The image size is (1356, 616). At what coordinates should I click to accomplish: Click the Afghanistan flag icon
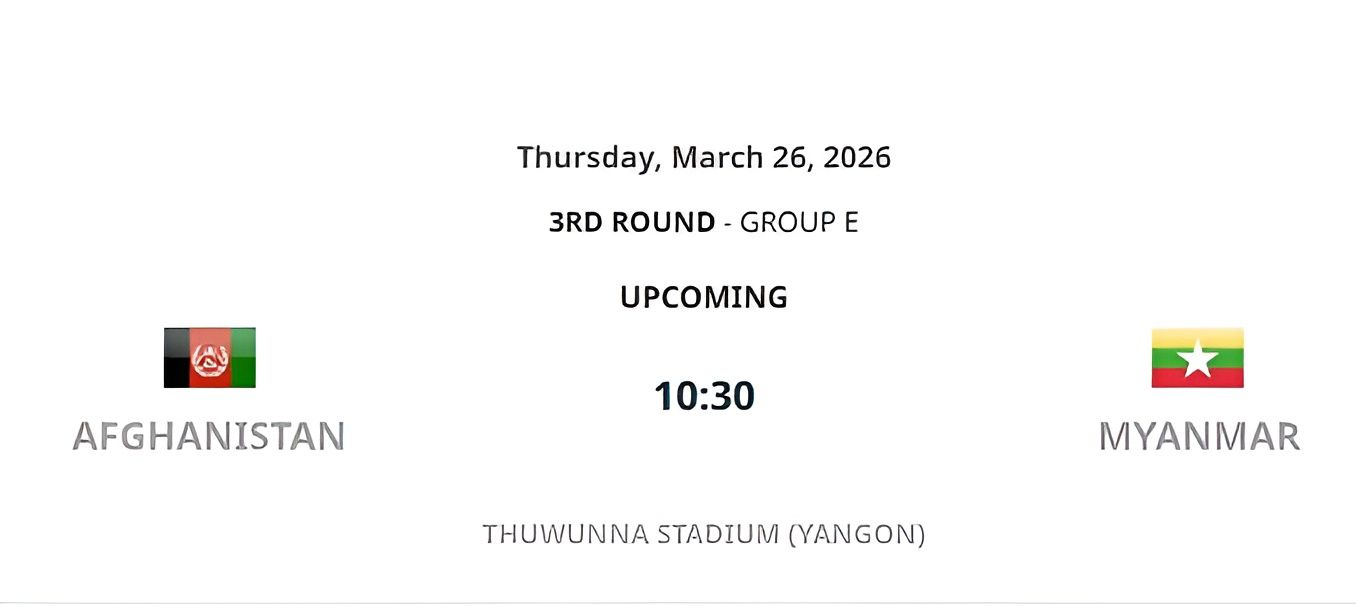[209, 358]
